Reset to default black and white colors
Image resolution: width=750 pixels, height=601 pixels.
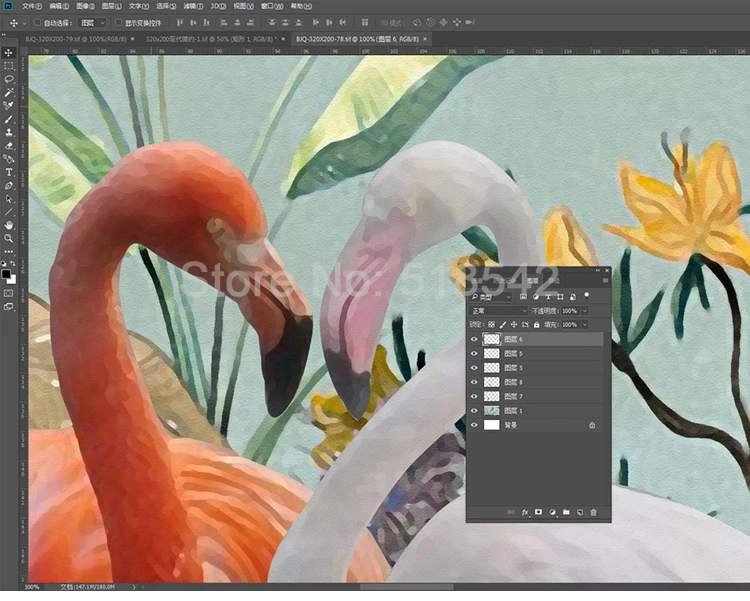4,264
